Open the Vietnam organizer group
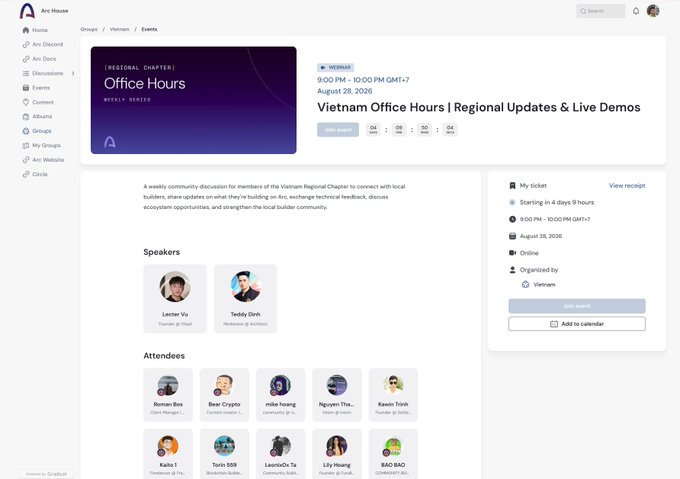Image resolution: width=680 pixels, height=479 pixels. coord(544,284)
